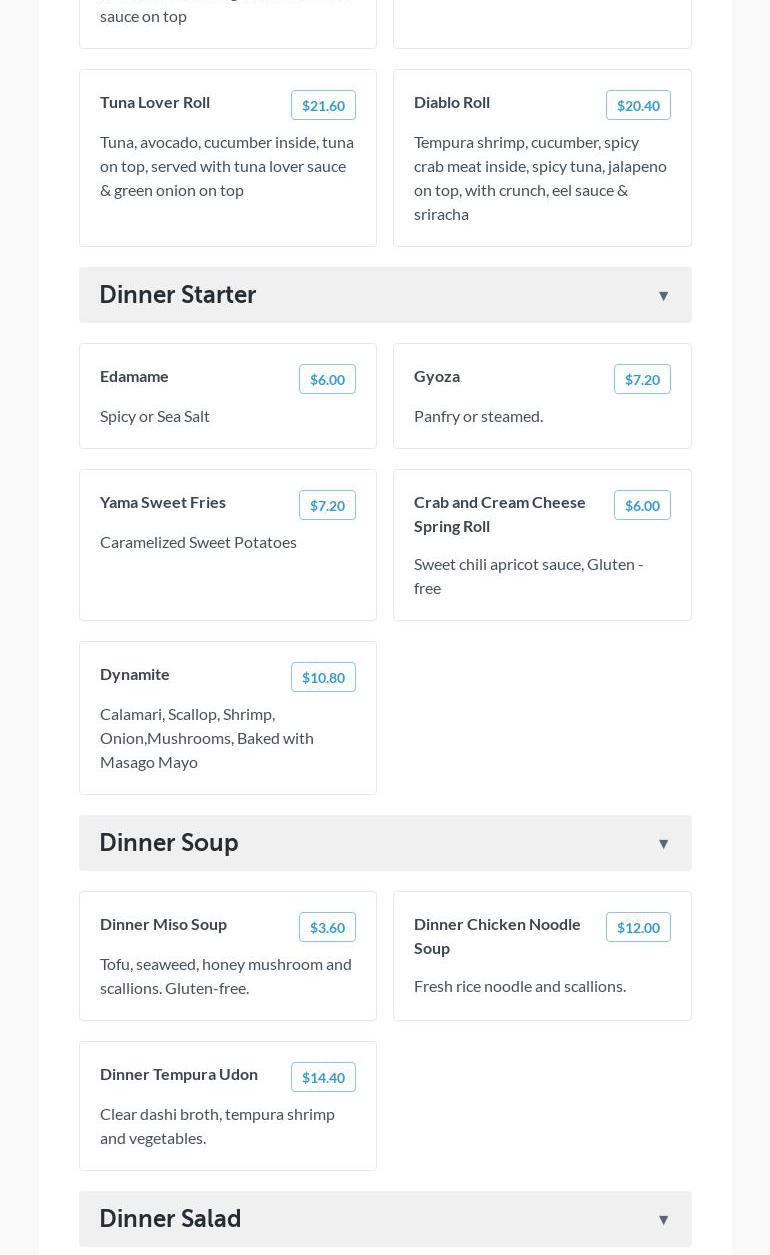Viewport: 770px width, 1255px height.
Task: Add Gyoza using the $7.20 price button
Action: coord(642,379)
